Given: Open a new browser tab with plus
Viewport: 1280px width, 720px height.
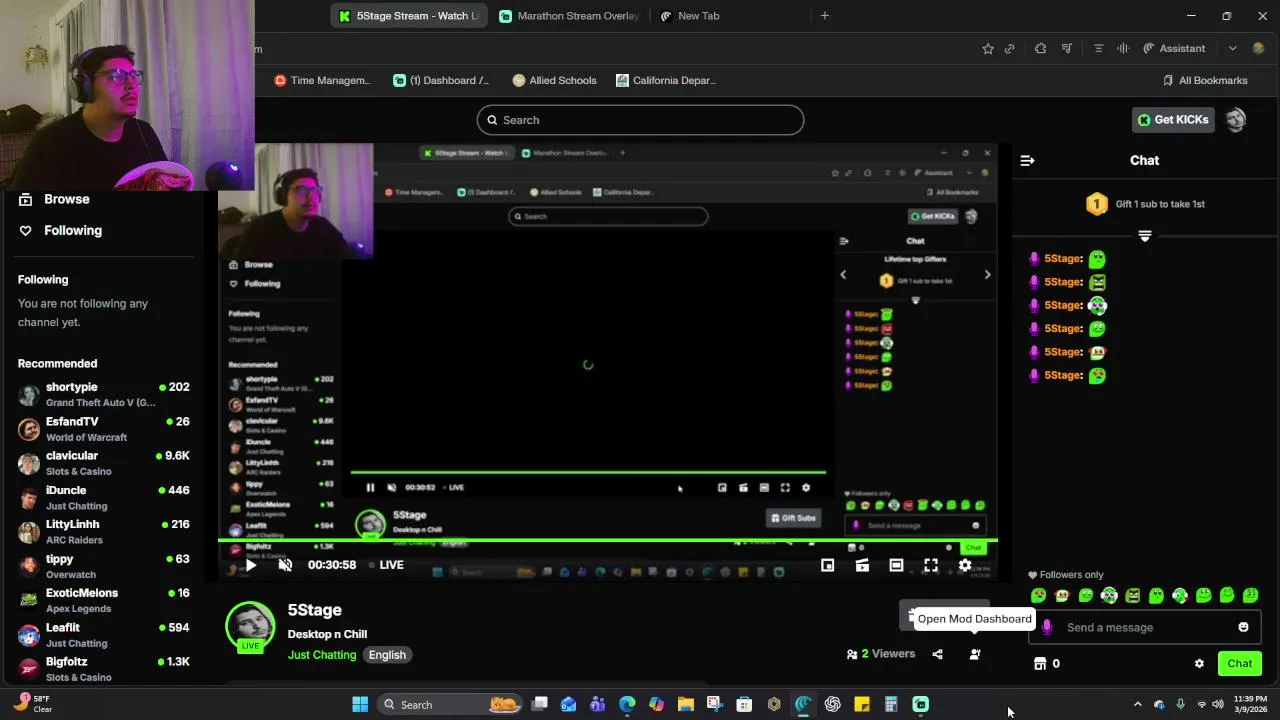Looking at the screenshot, I should click(x=825, y=16).
